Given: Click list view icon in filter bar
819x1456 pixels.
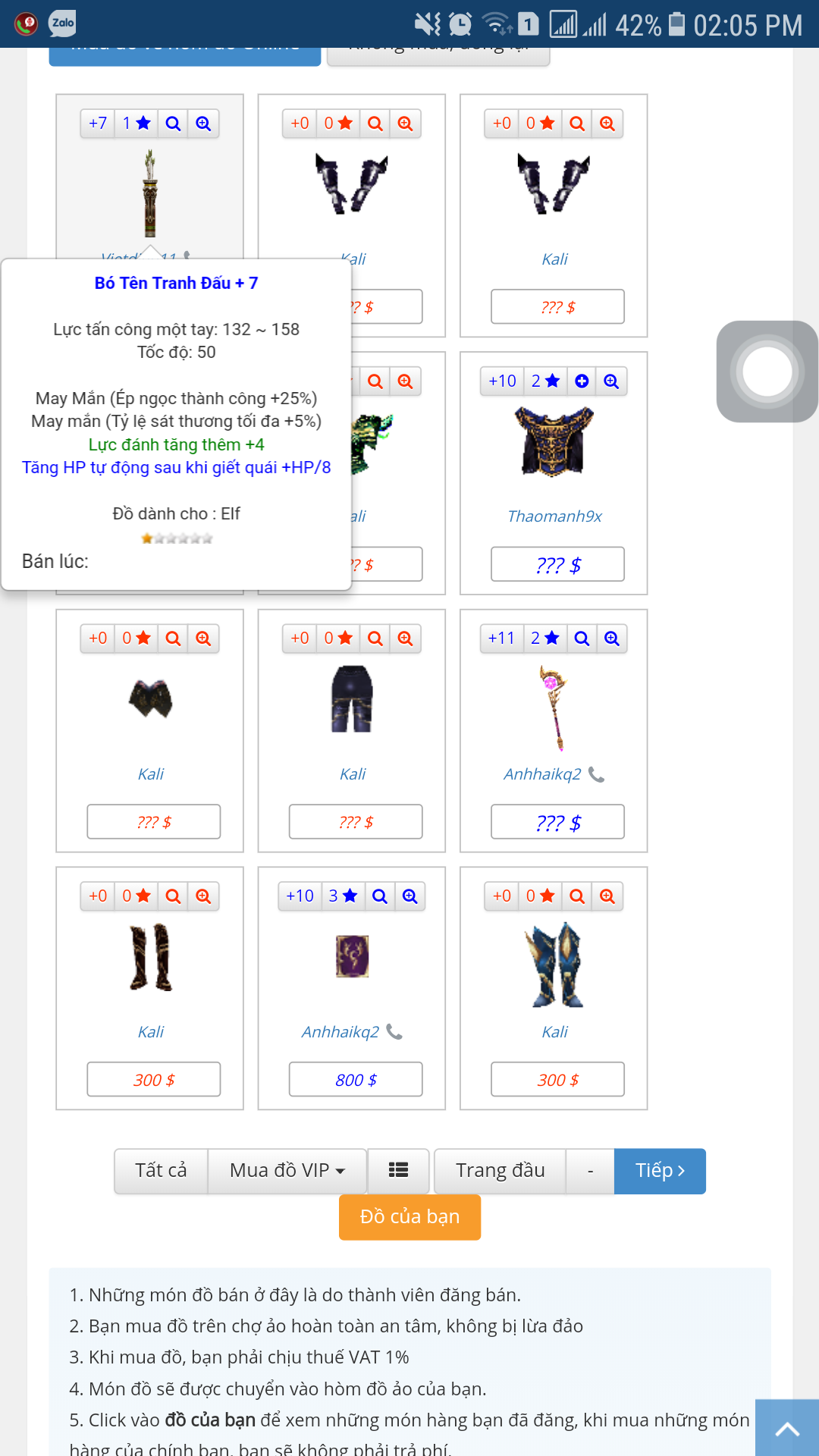Looking at the screenshot, I should pos(398,1170).
